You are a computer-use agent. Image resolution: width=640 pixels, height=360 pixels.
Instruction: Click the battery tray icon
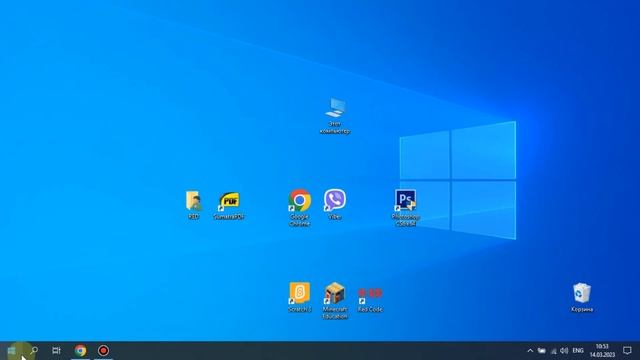pos(542,351)
